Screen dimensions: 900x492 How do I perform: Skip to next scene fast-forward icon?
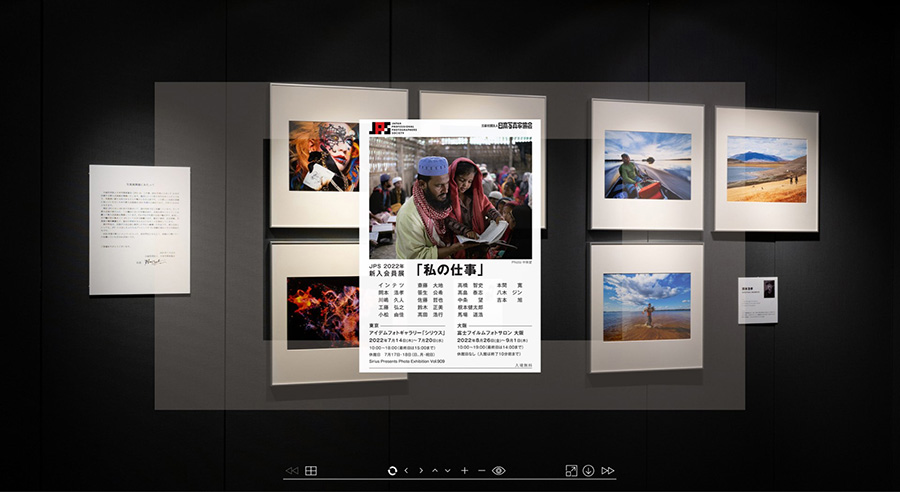[608, 470]
